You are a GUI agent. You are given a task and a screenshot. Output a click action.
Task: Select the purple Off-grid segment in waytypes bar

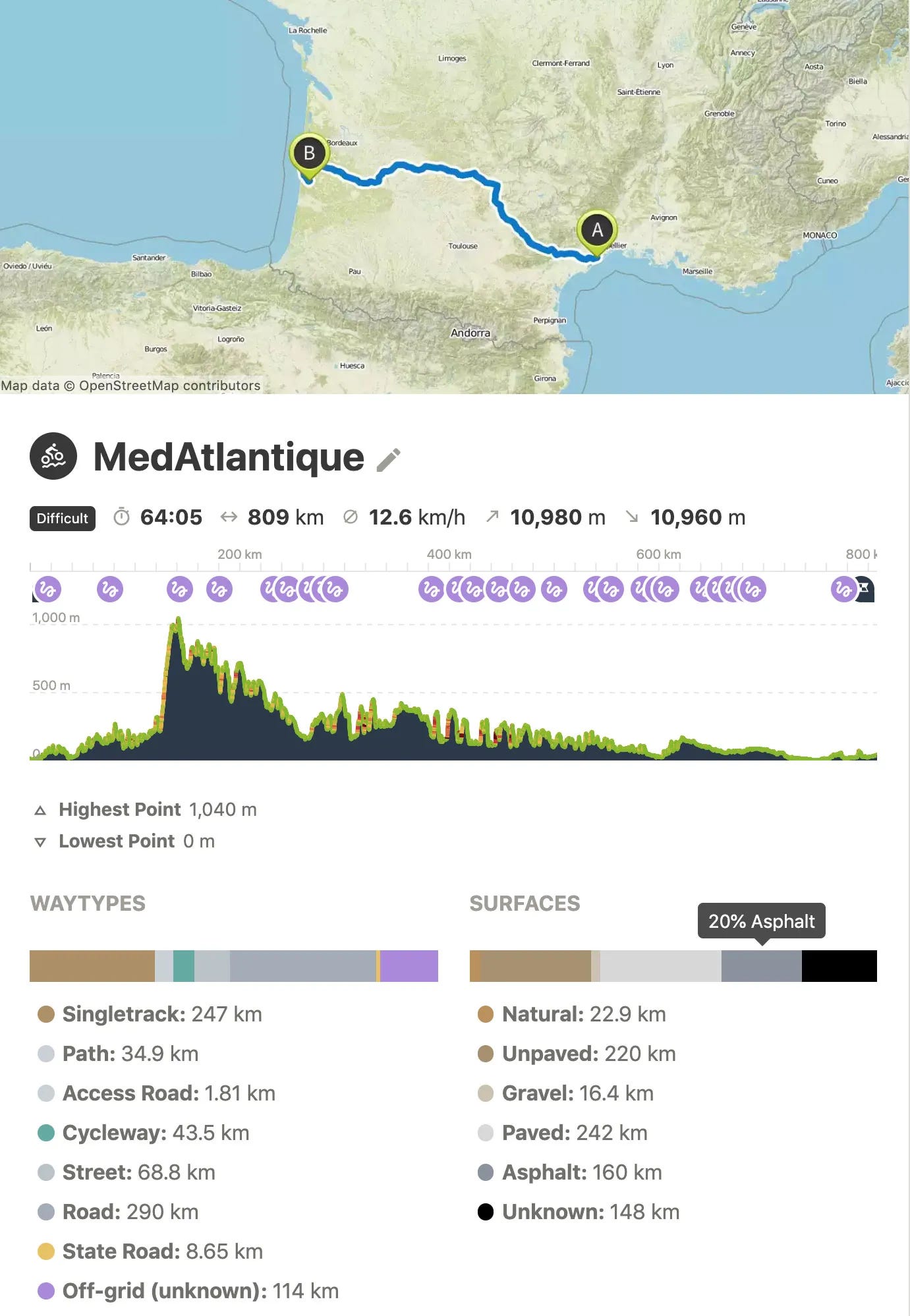pos(409,966)
